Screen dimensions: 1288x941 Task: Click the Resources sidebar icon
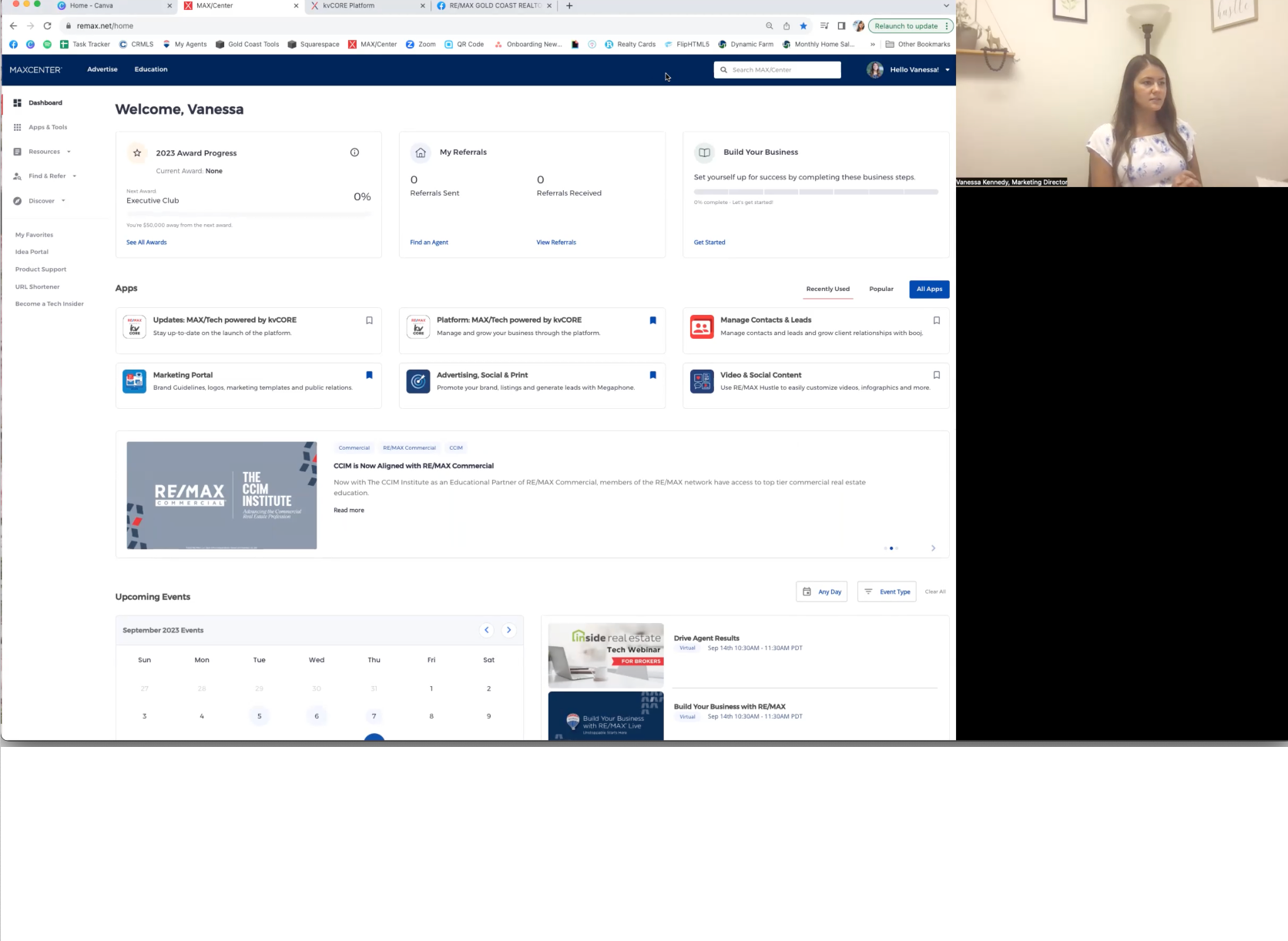tap(17, 152)
